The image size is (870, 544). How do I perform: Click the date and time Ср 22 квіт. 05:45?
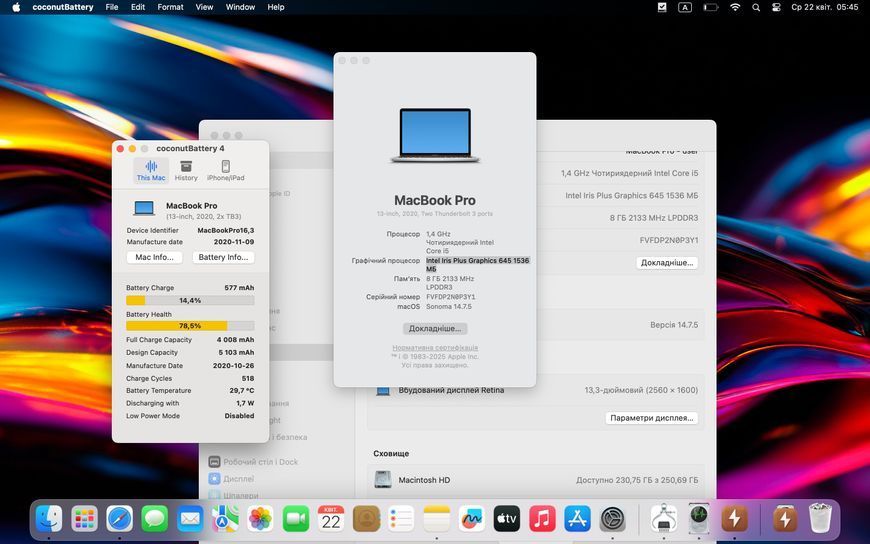click(x=825, y=7)
